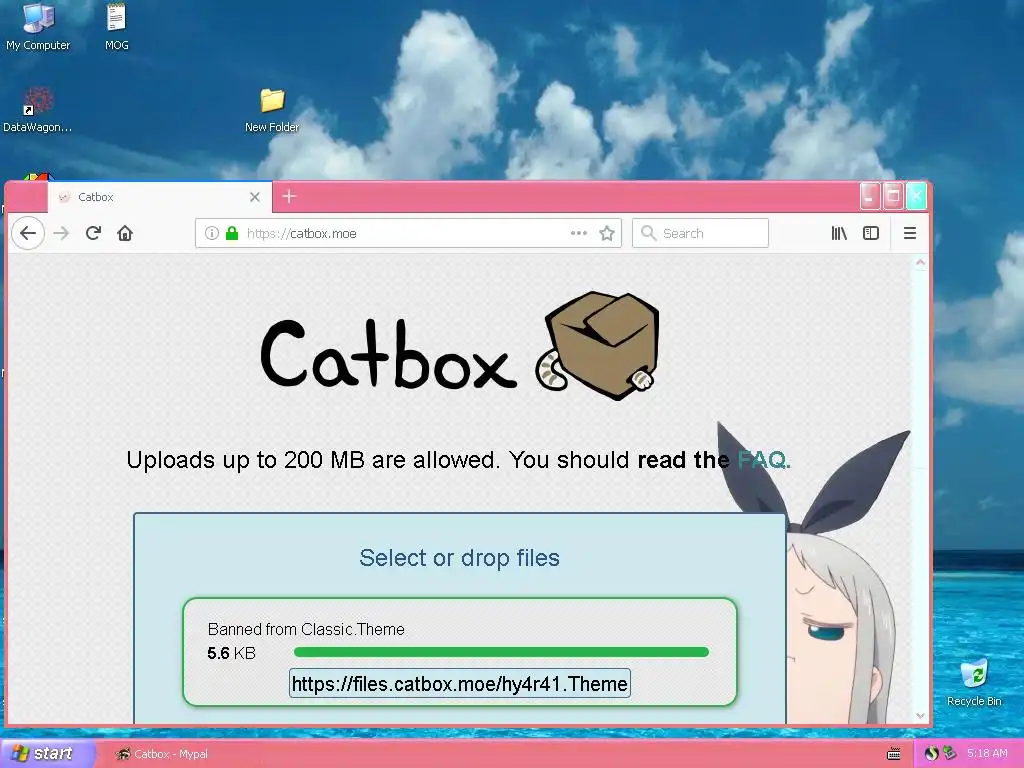Close the Catbox tab

click(255, 197)
